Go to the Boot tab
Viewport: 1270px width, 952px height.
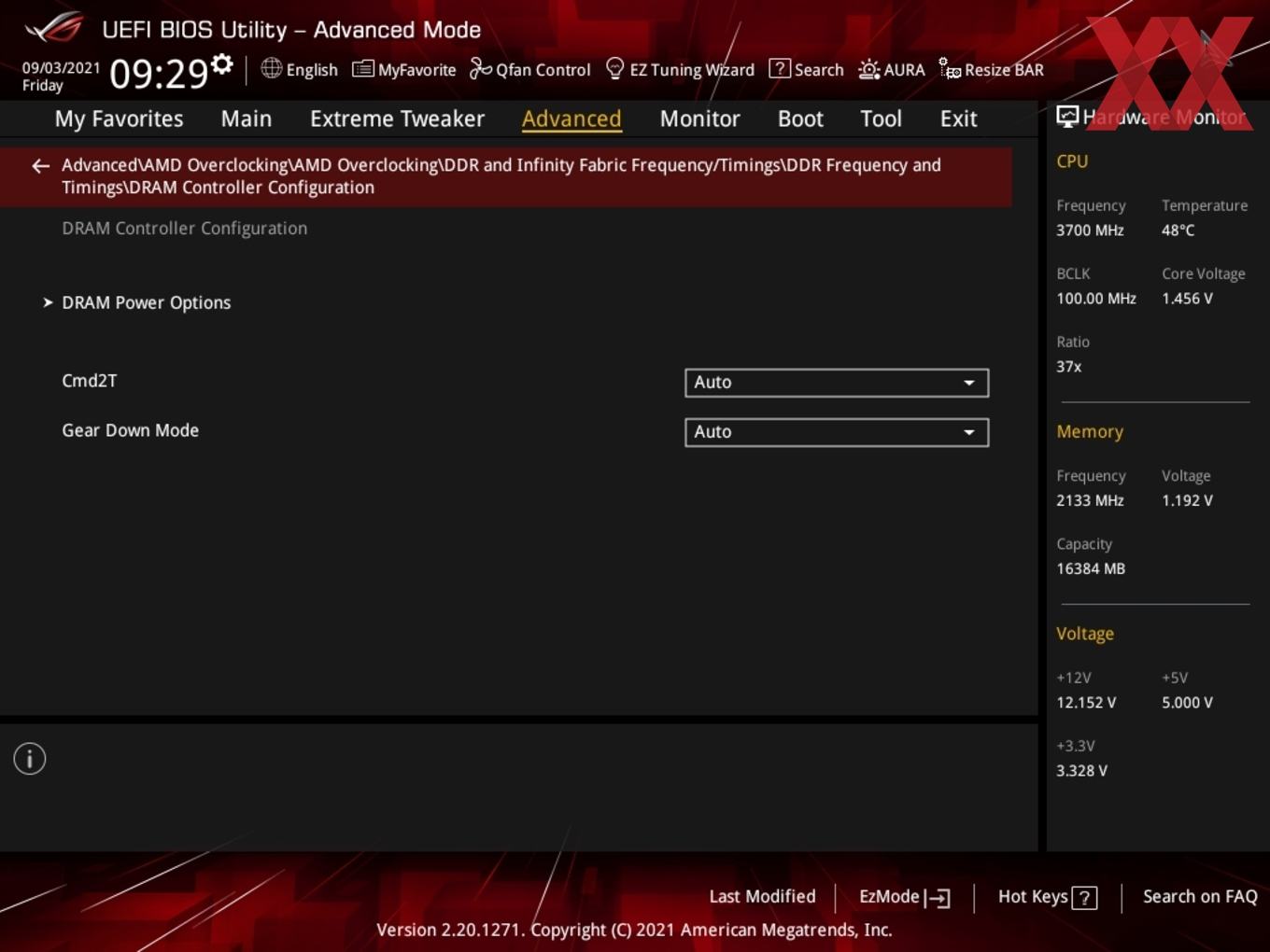(800, 119)
